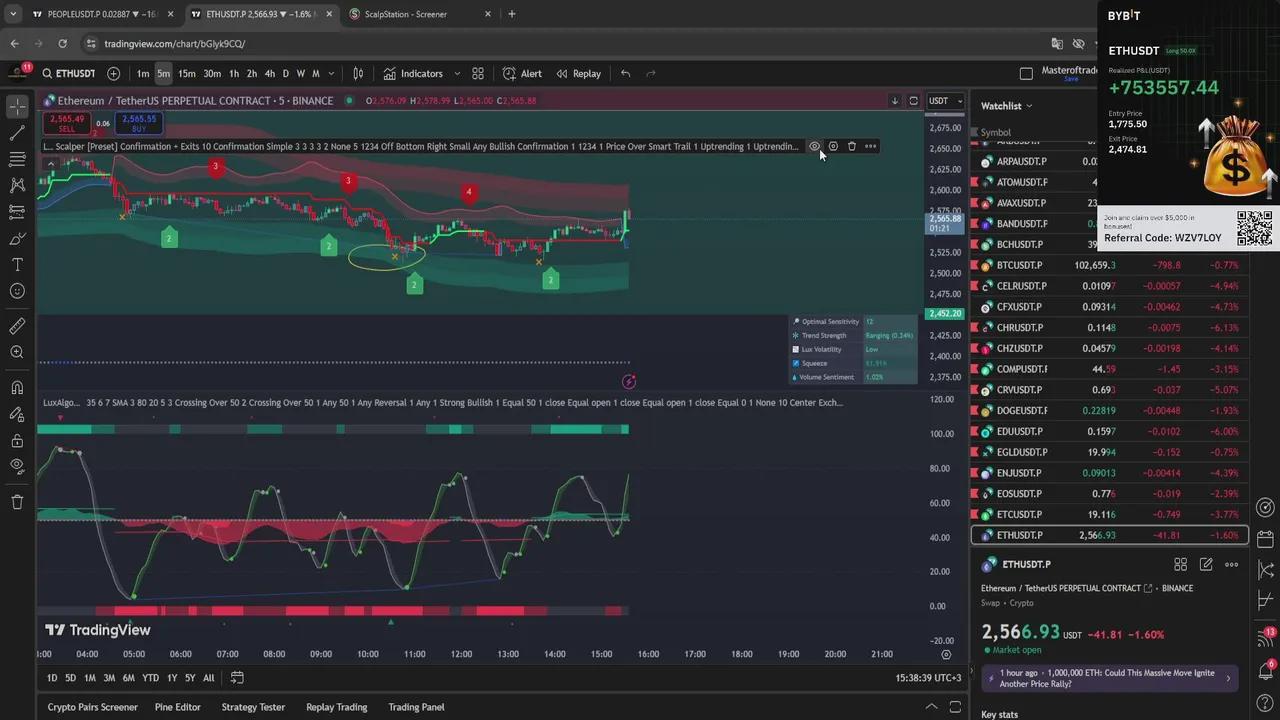Open the Indicators dialog
This screenshot has height=720, width=1280.
(x=413, y=73)
